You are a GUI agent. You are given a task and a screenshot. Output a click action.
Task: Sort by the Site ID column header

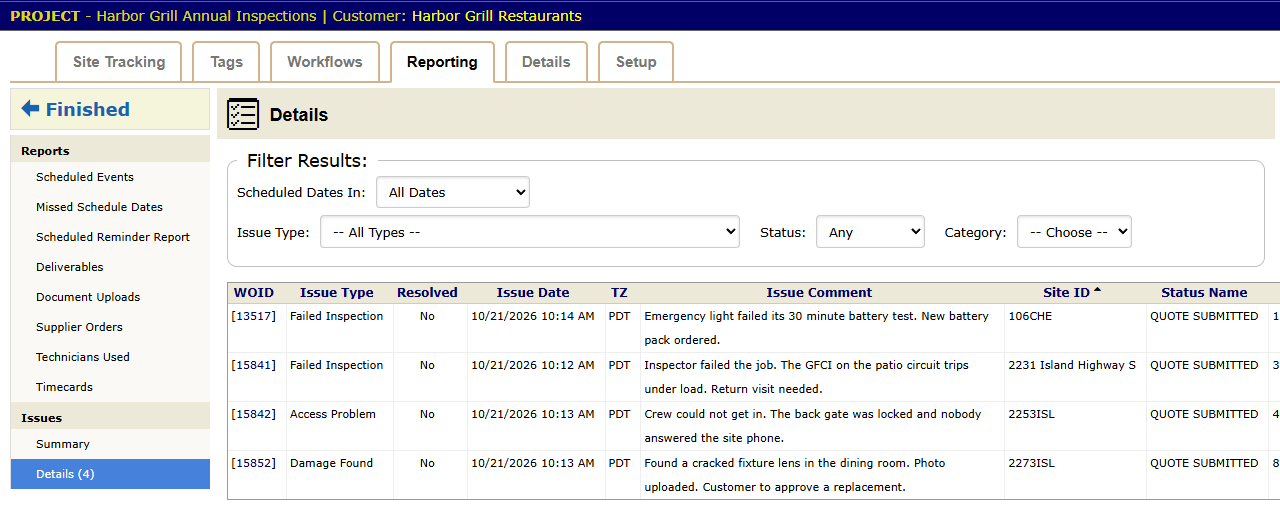coord(1066,293)
